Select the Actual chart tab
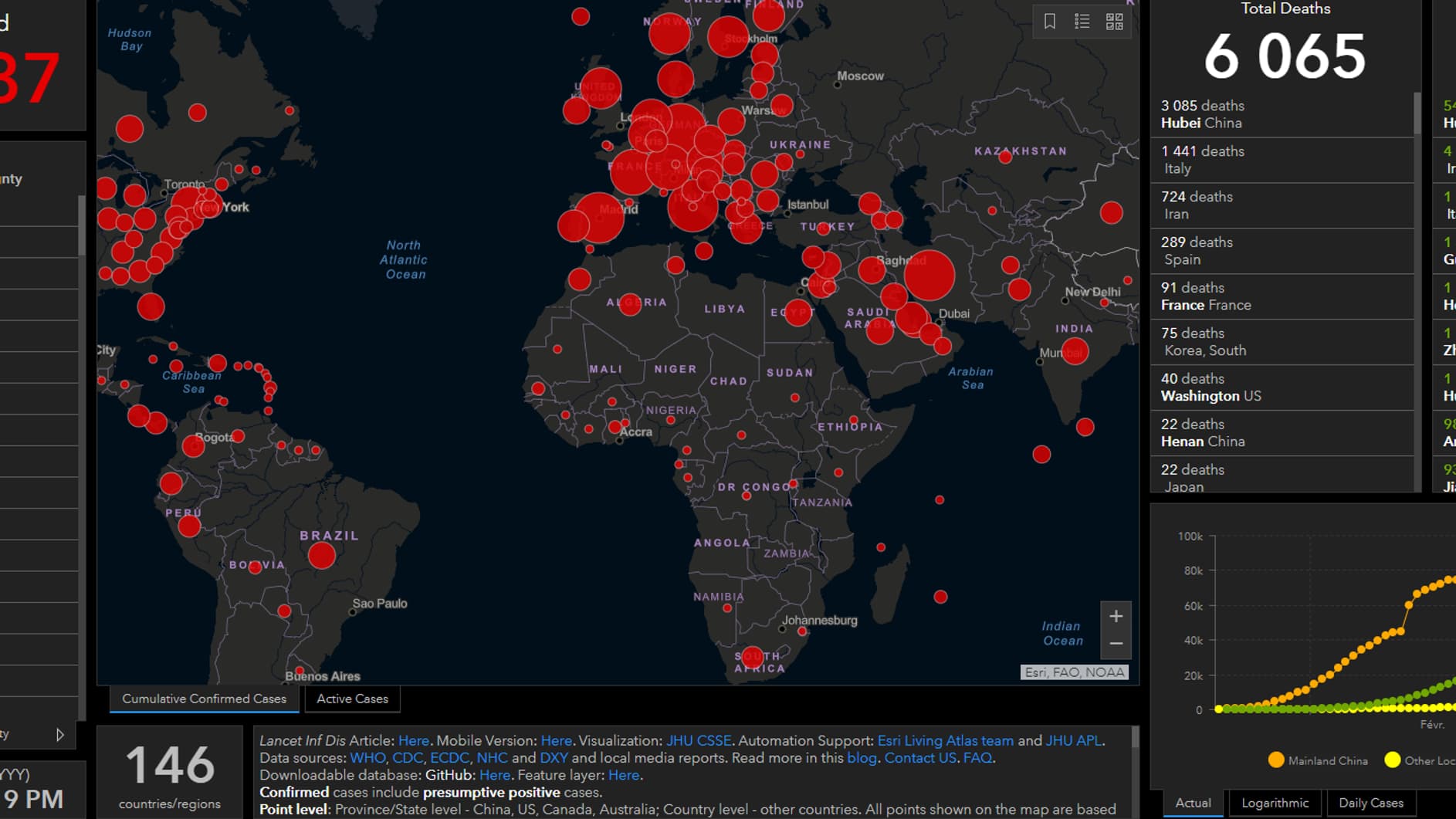The image size is (1456, 819). tap(1193, 803)
